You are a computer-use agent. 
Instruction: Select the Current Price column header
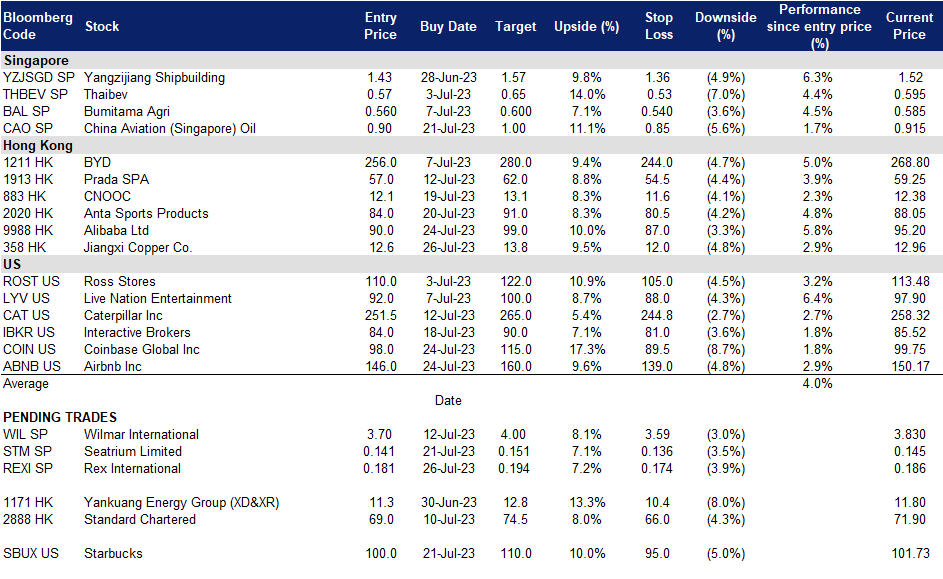[909, 26]
